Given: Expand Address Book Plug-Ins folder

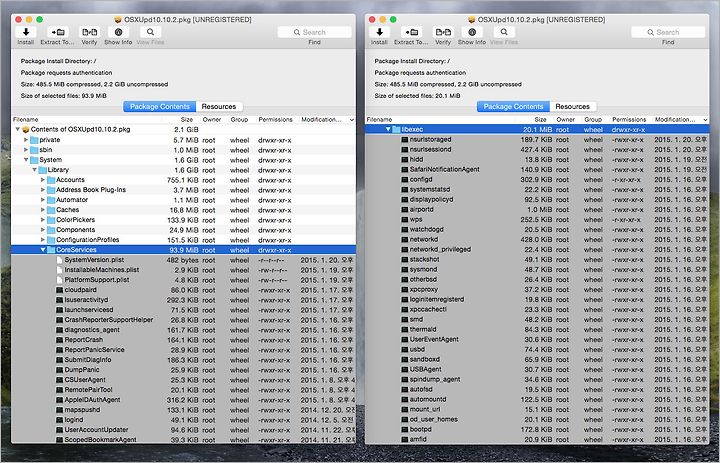Looking at the screenshot, I should [43, 190].
